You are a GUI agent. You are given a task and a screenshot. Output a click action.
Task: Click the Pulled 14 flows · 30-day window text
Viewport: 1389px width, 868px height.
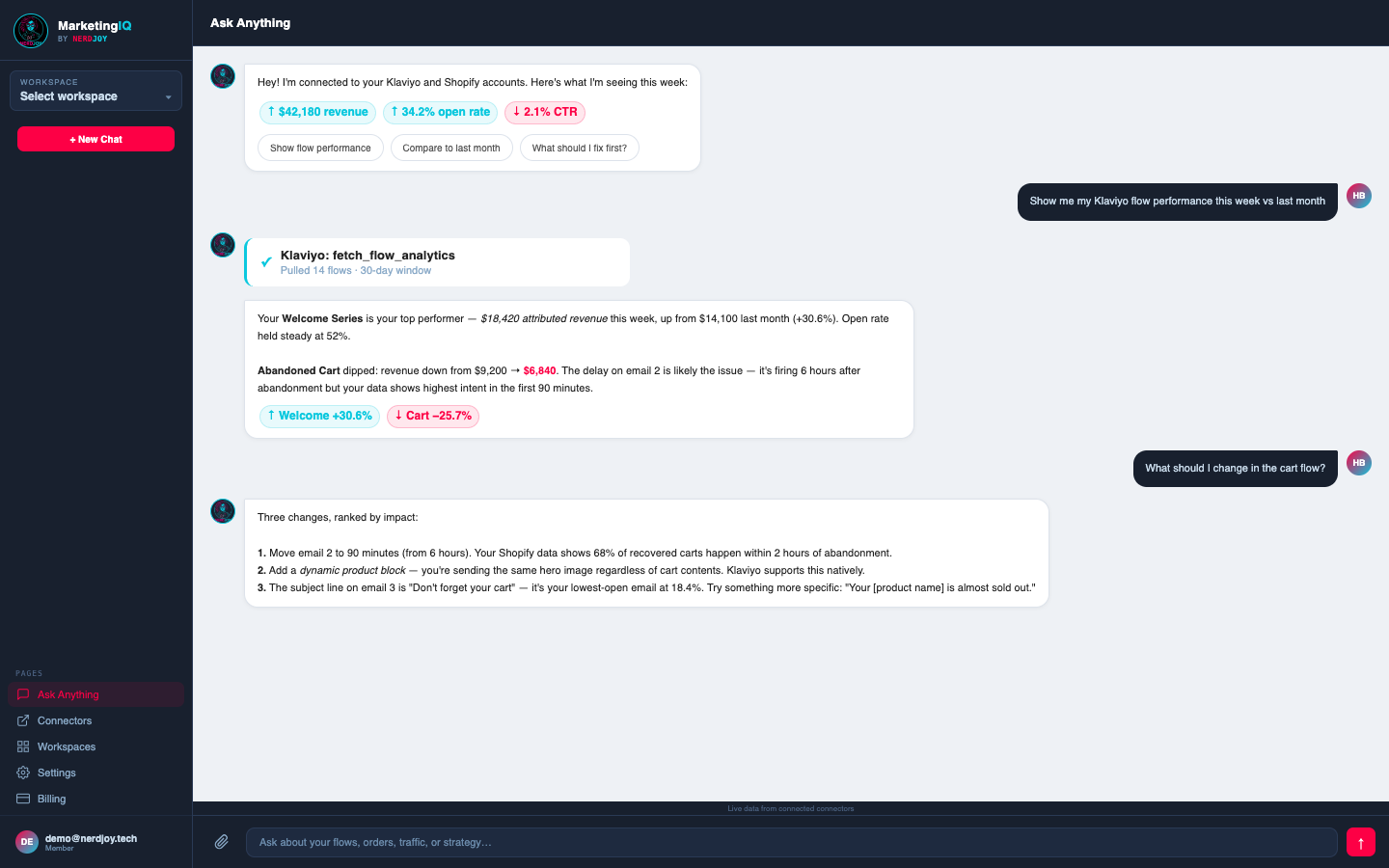click(x=356, y=271)
